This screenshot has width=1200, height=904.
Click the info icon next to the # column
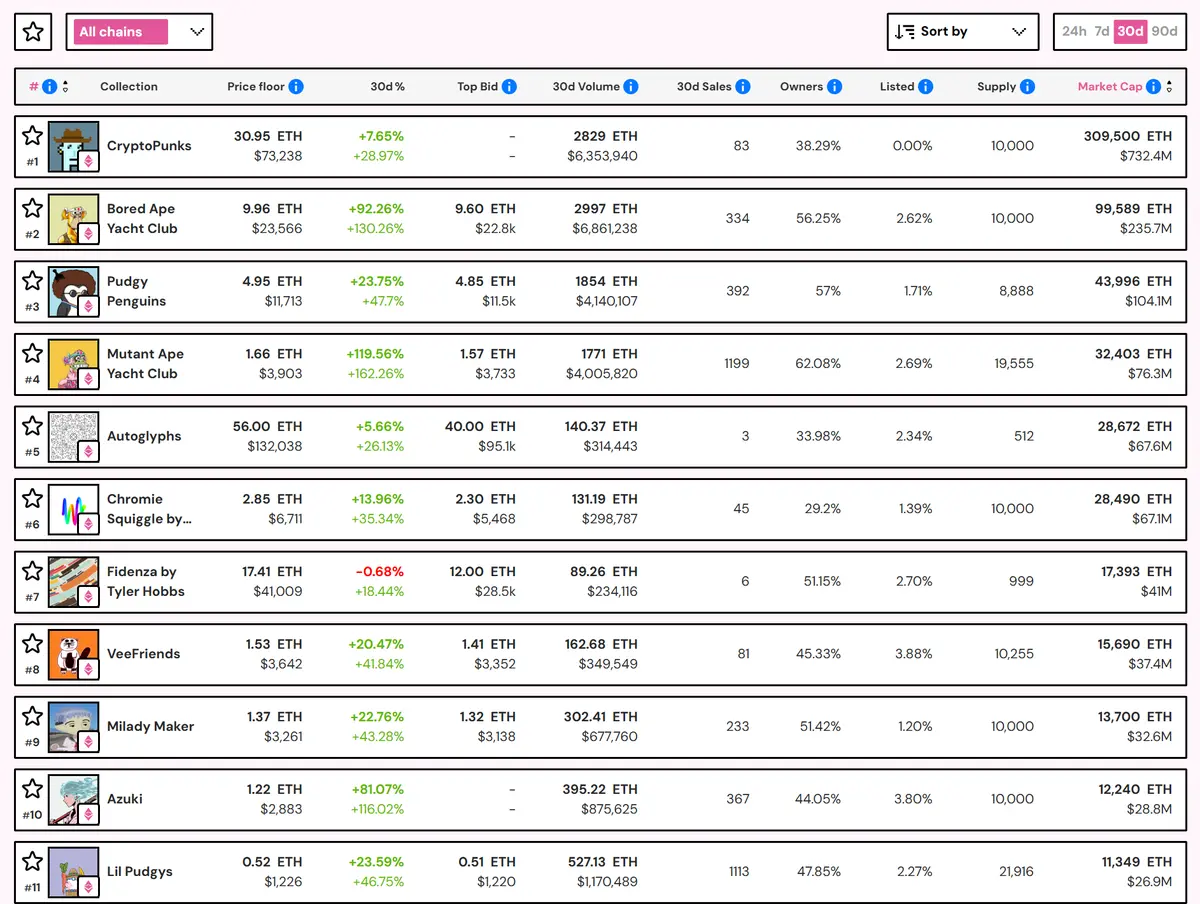tap(49, 87)
